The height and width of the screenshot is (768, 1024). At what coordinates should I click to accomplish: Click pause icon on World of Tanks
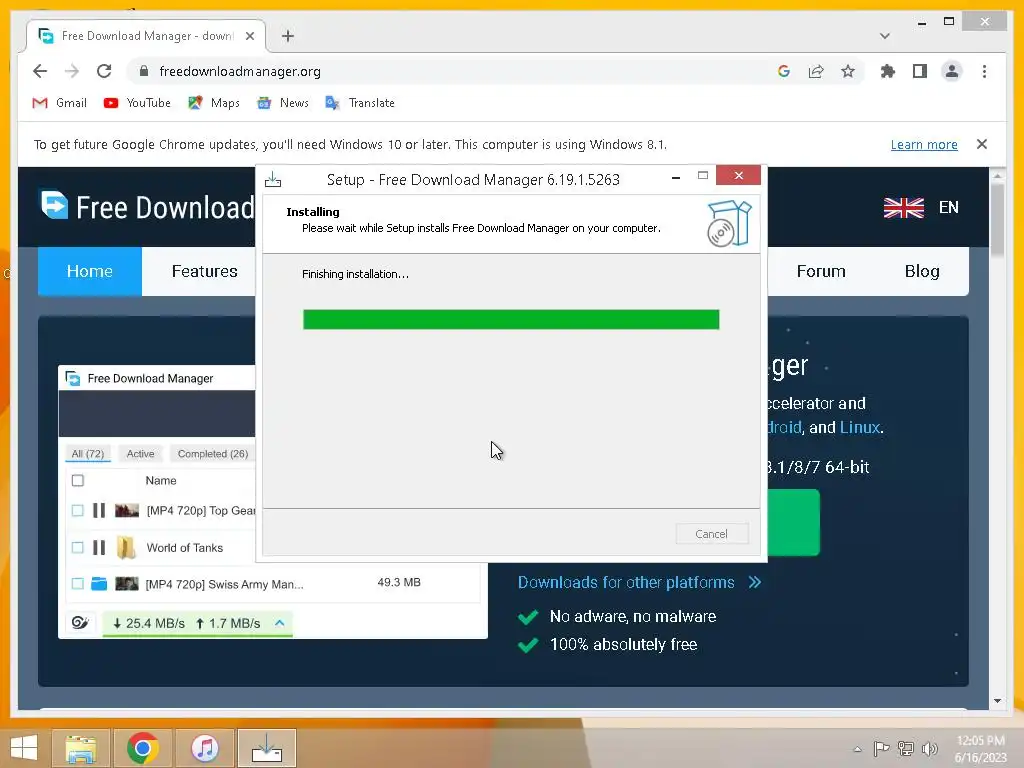[99, 547]
